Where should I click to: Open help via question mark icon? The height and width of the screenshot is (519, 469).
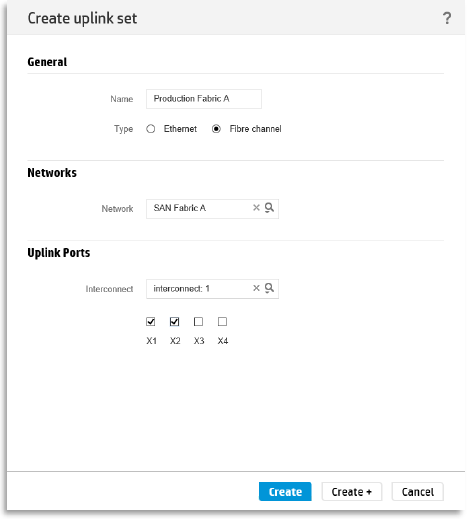click(447, 18)
